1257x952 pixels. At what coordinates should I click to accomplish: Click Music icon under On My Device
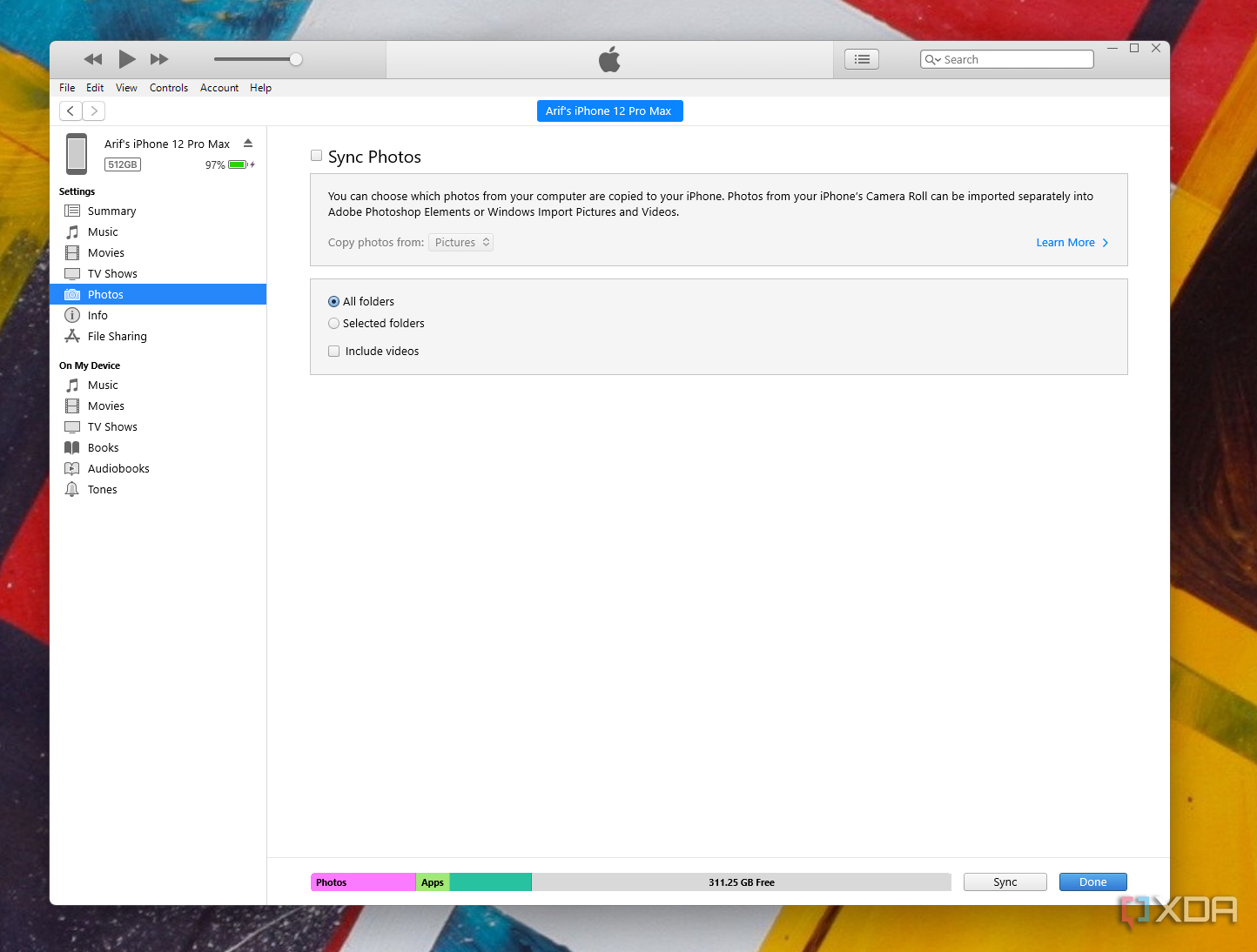(x=72, y=385)
